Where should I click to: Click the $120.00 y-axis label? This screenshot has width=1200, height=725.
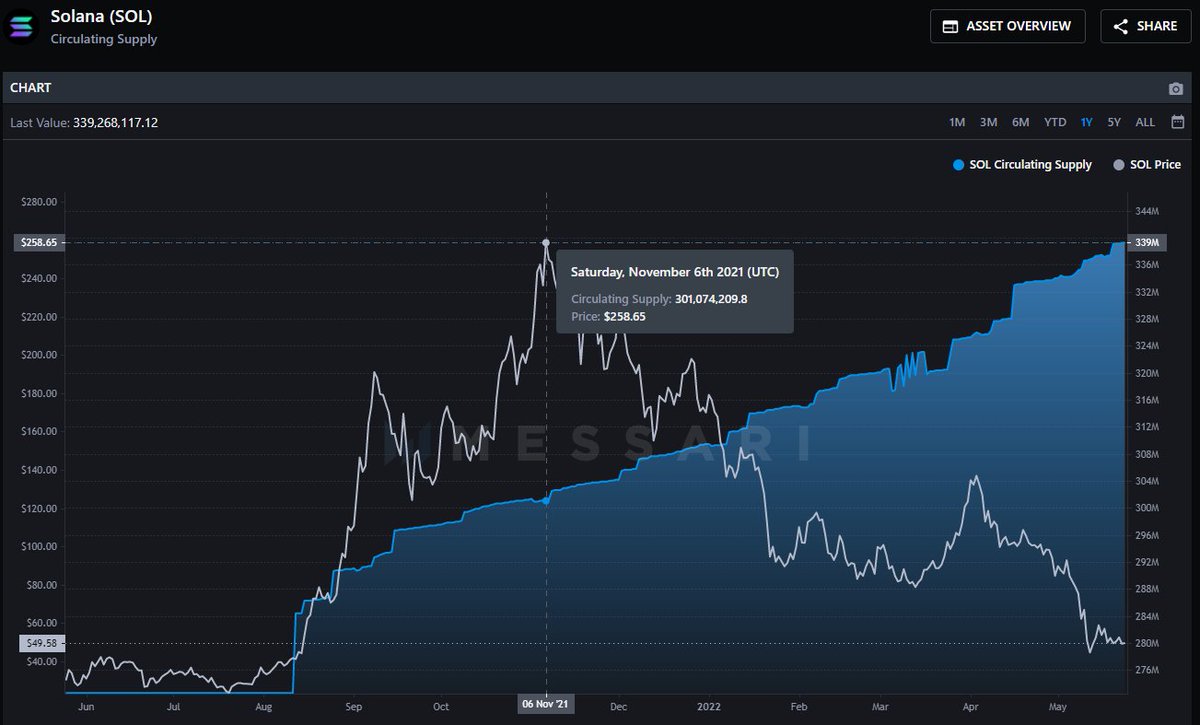(38, 508)
